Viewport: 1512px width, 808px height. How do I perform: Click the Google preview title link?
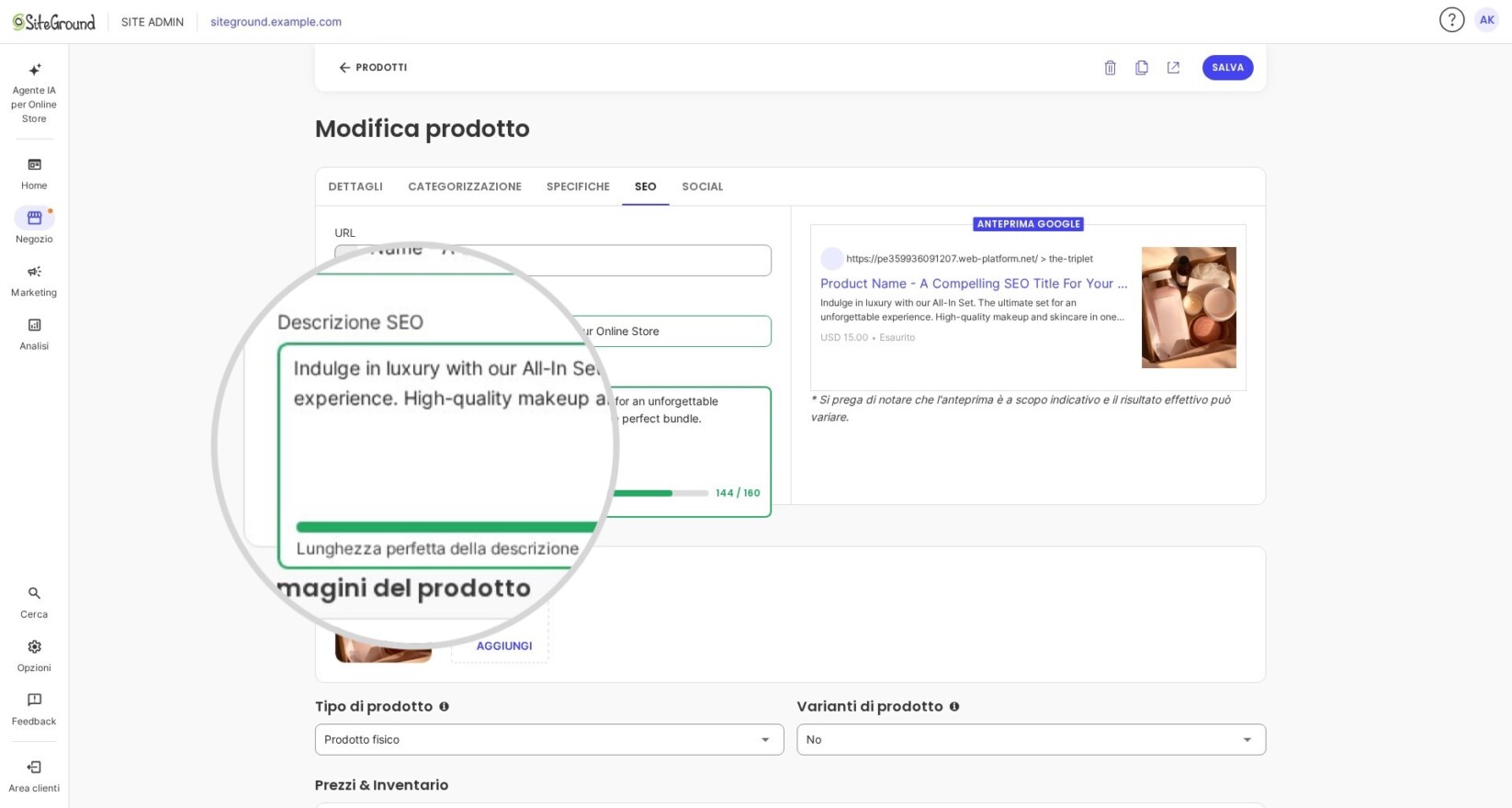974,284
